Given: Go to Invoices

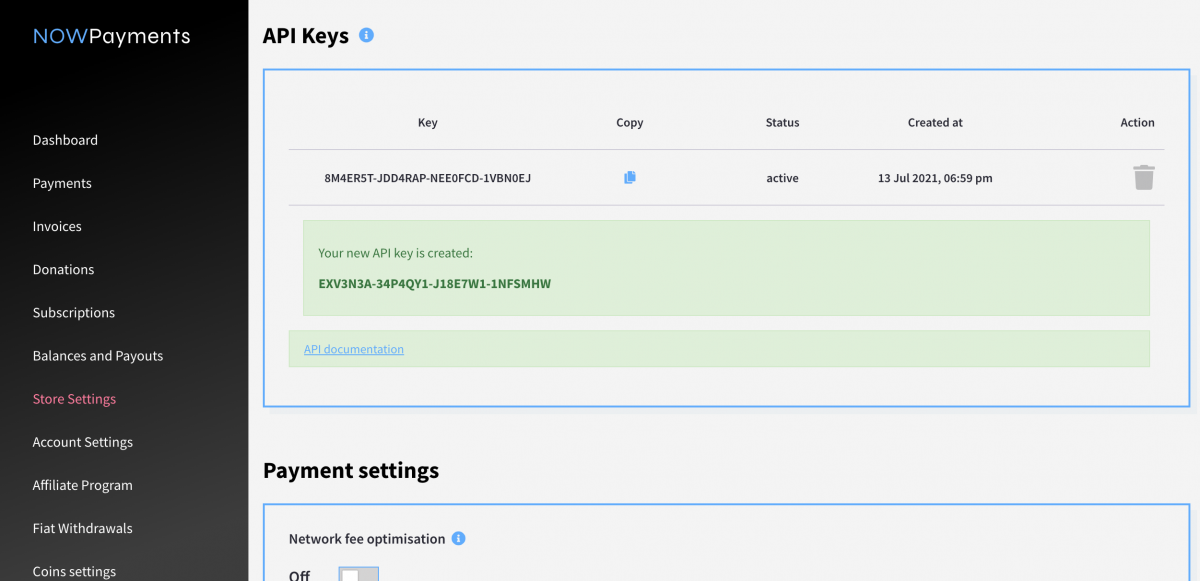Looking at the screenshot, I should point(57,226).
